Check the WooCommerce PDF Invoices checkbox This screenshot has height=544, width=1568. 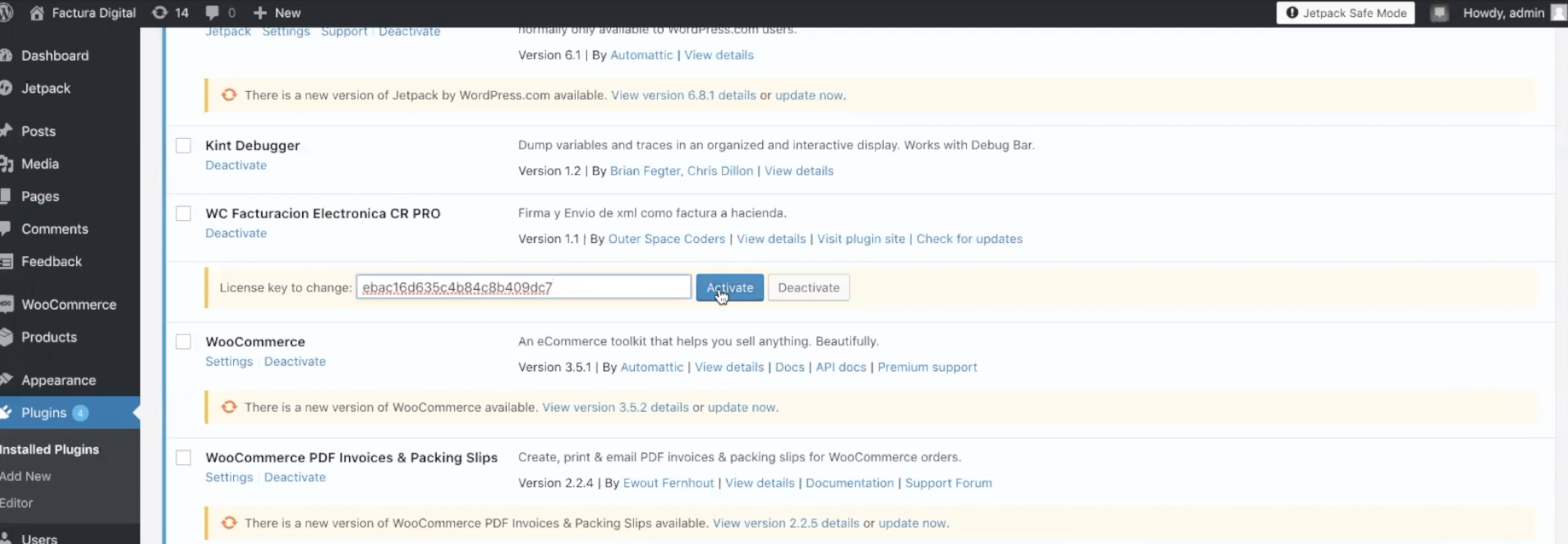pyautogui.click(x=183, y=457)
